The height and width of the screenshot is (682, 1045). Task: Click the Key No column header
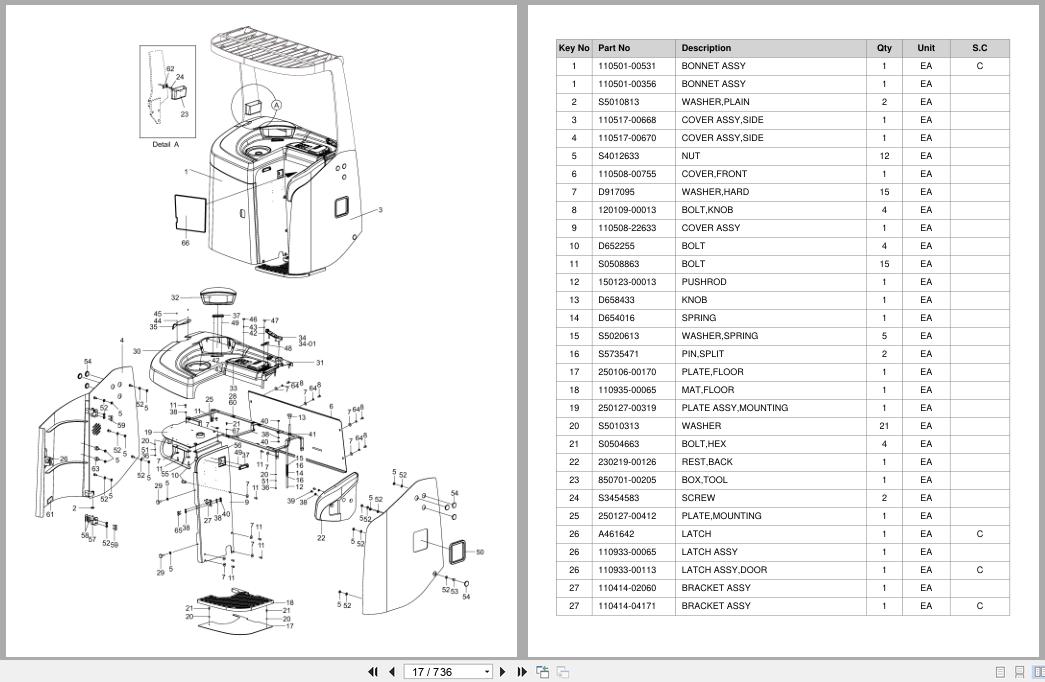pyautogui.click(x=574, y=48)
